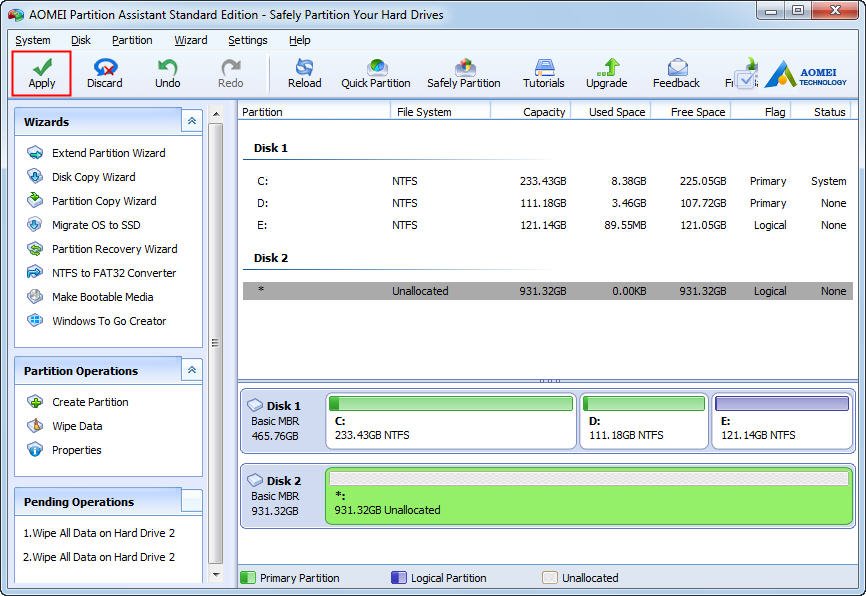
Task: Click the Redo toolbar icon
Action: (x=230, y=73)
